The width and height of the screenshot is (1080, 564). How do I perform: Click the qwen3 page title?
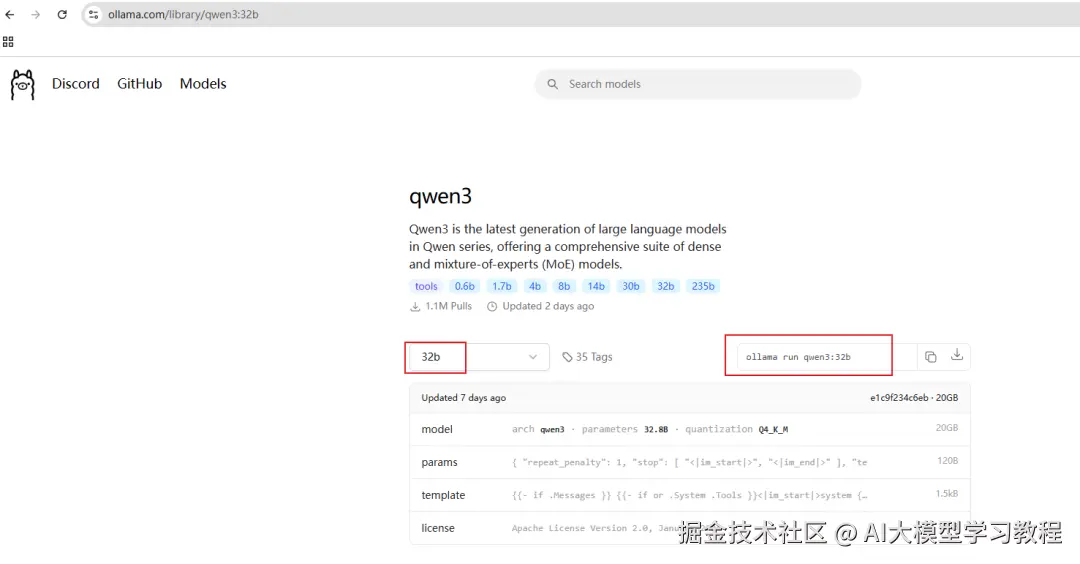[440, 197]
